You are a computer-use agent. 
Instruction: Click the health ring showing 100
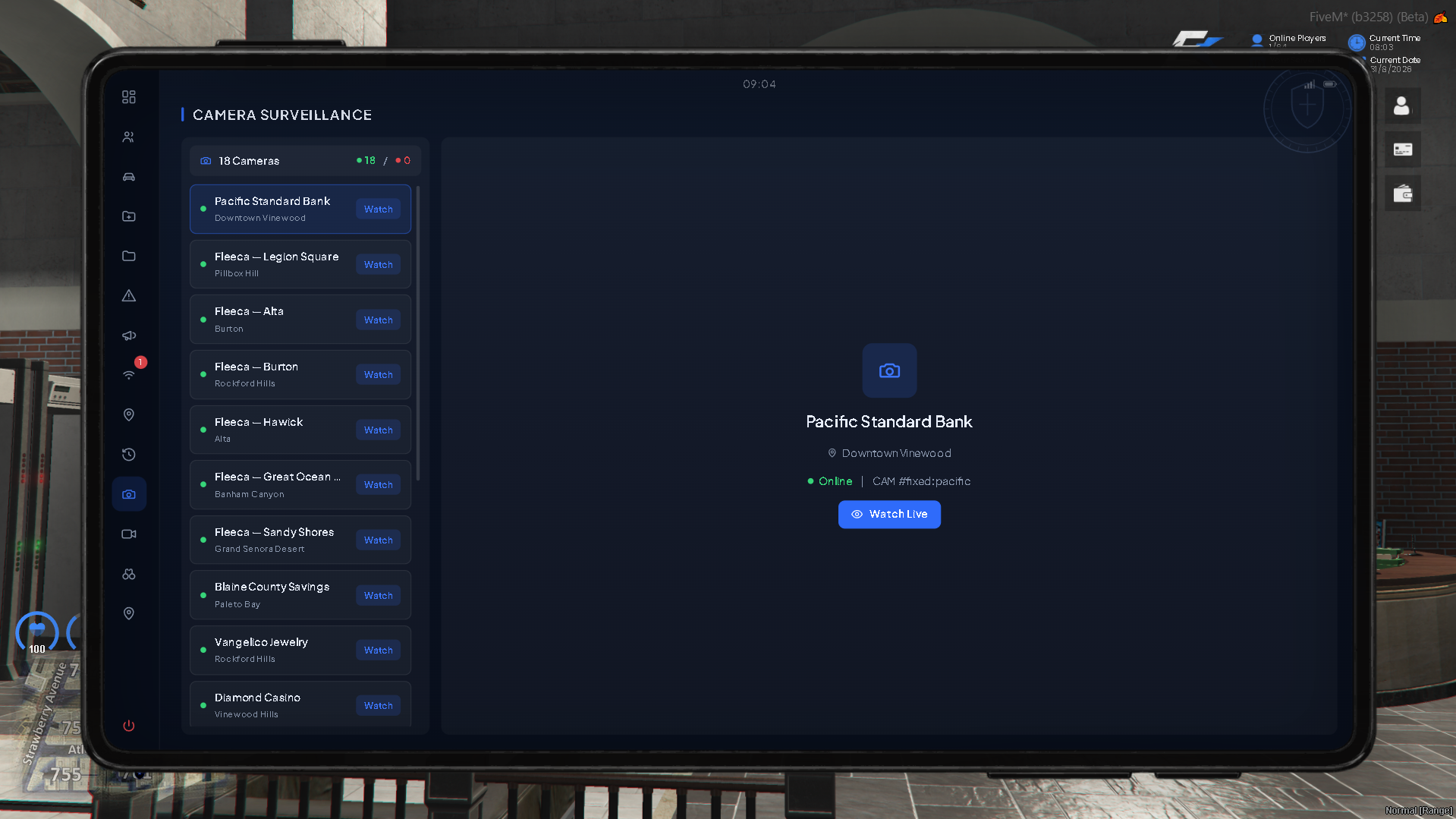click(37, 632)
